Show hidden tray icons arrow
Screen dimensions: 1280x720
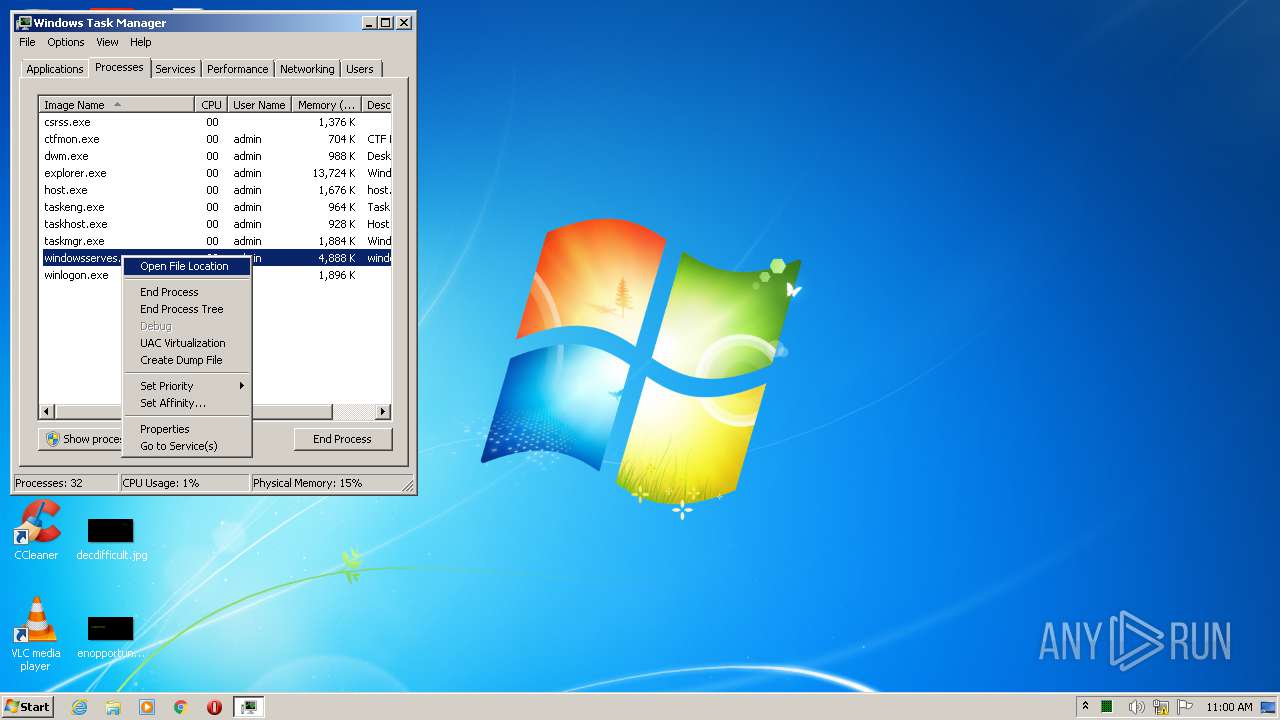[1085, 707]
